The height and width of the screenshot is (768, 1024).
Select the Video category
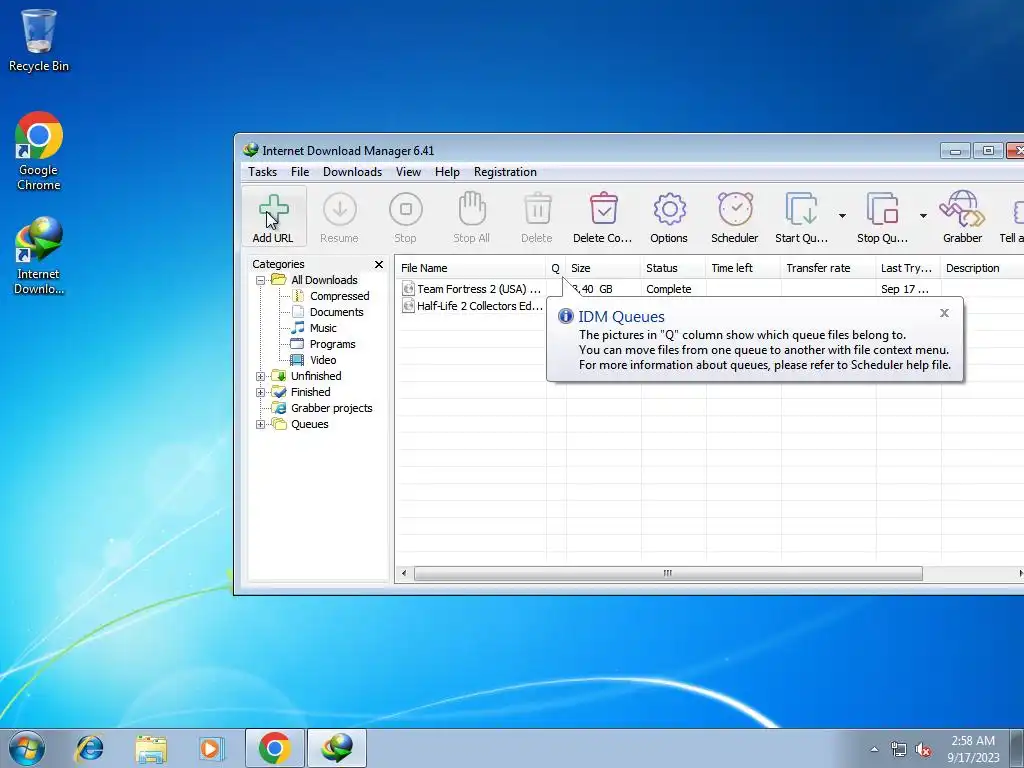pyautogui.click(x=323, y=360)
